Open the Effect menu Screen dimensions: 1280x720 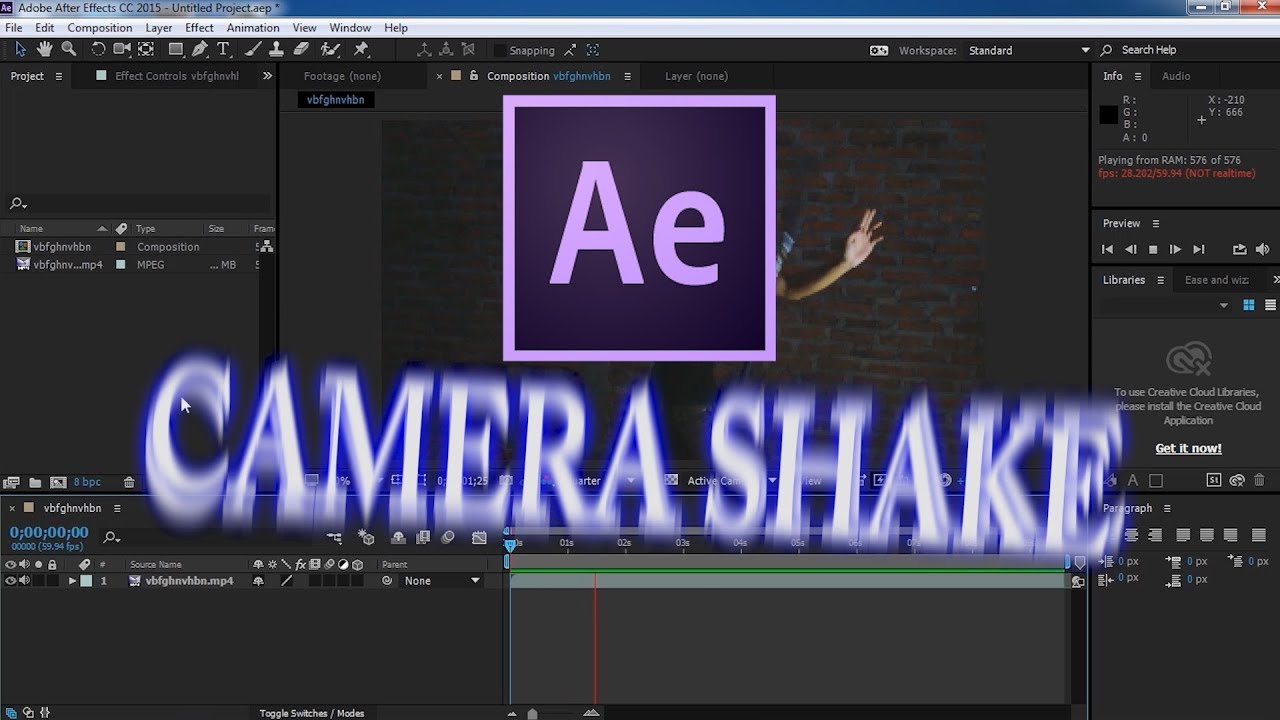point(199,28)
